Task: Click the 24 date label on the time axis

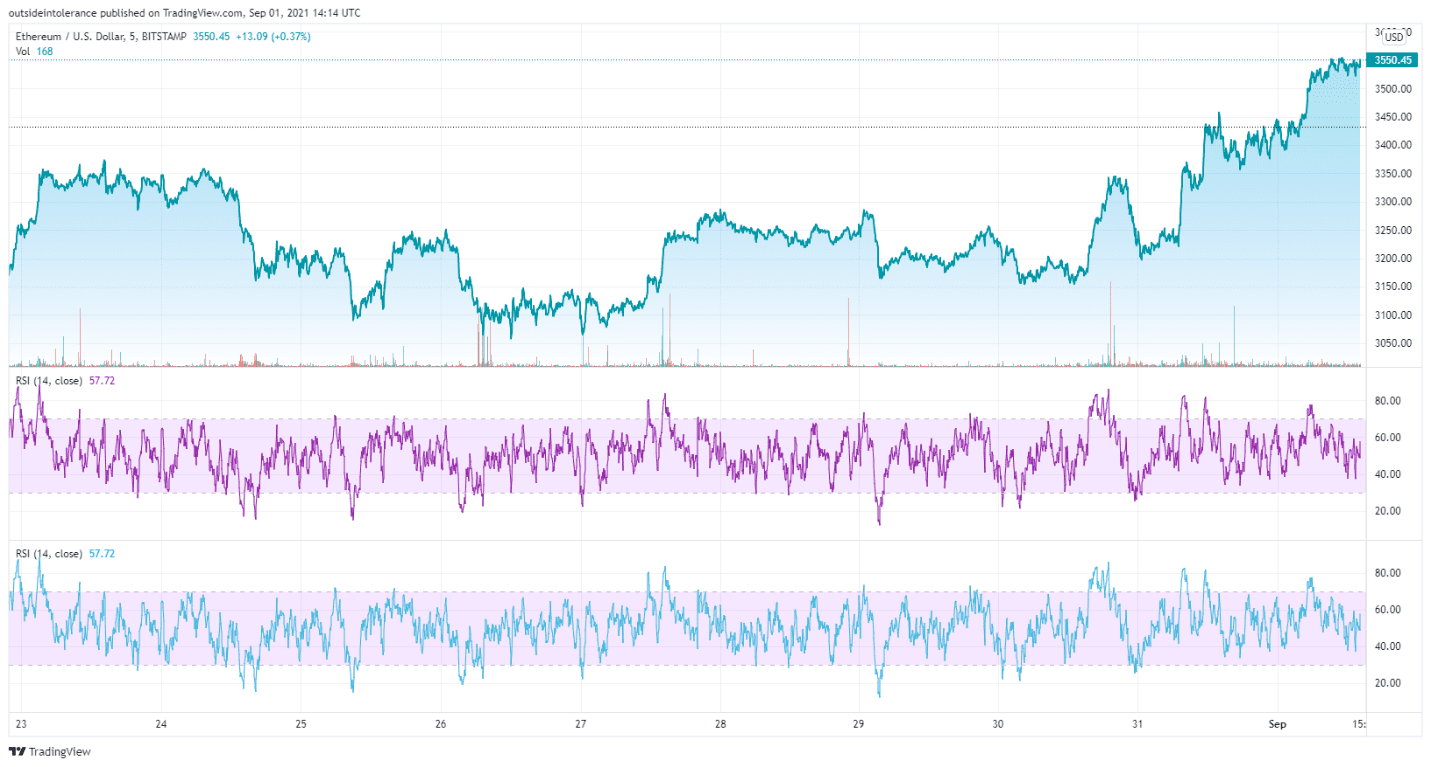Action: [161, 723]
